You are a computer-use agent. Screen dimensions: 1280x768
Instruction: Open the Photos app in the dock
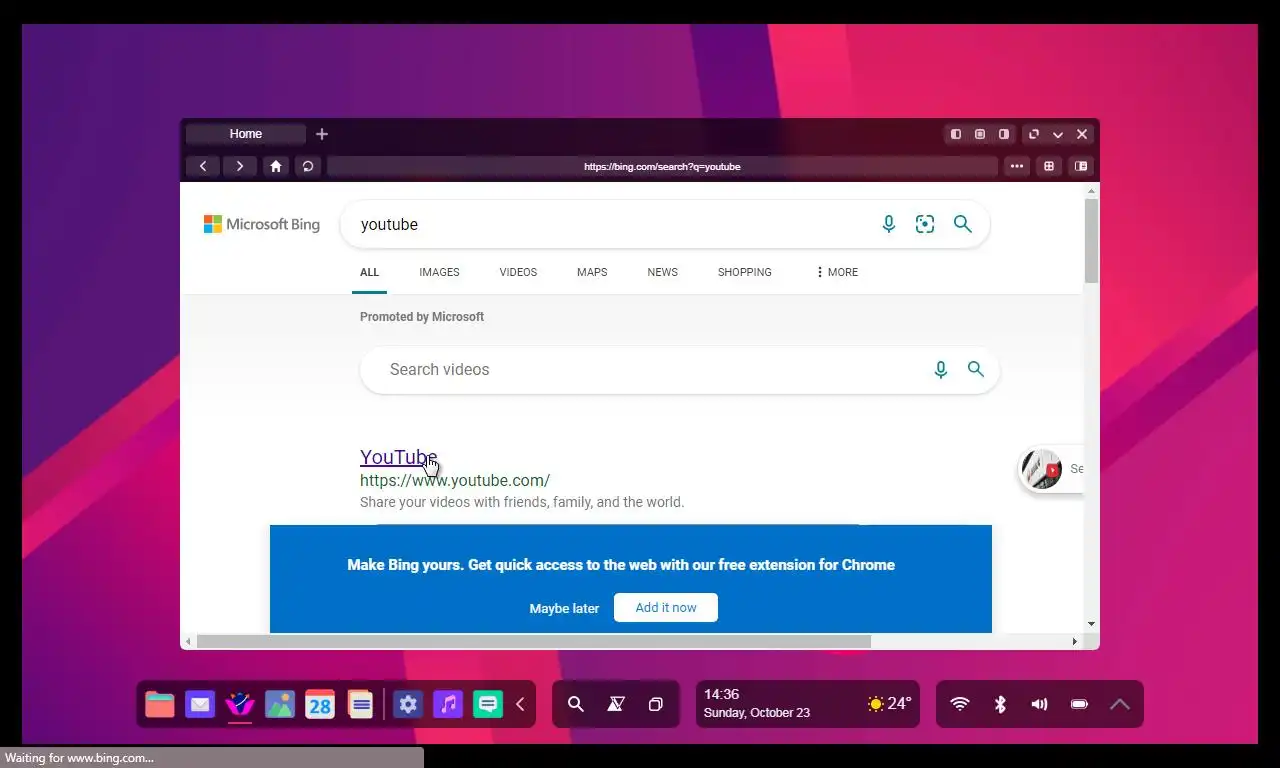pos(280,705)
